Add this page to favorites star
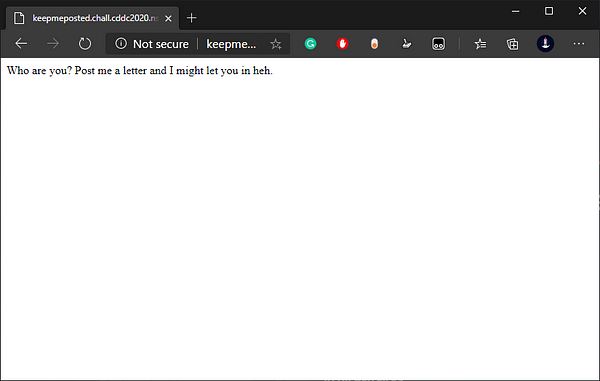The height and width of the screenshot is (381, 600). pyautogui.click(x=276, y=44)
